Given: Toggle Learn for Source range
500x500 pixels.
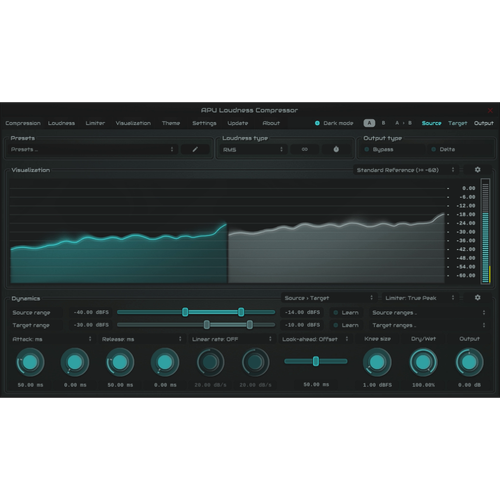Looking at the screenshot, I should 346,313.
